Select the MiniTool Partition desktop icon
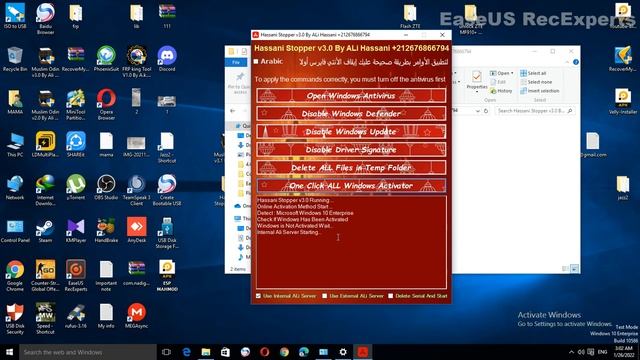Viewport: 640px width, 360px height. [76, 105]
